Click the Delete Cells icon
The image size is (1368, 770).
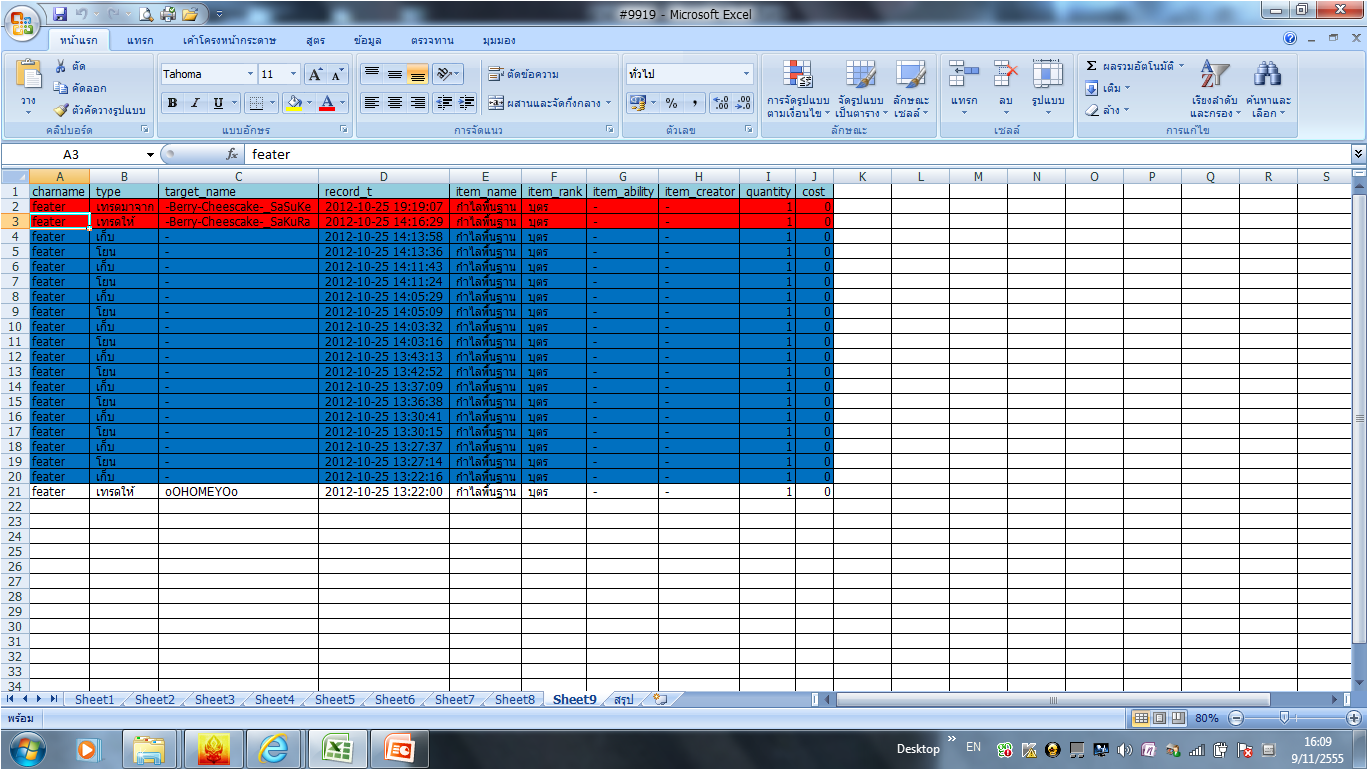point(1005,75)
